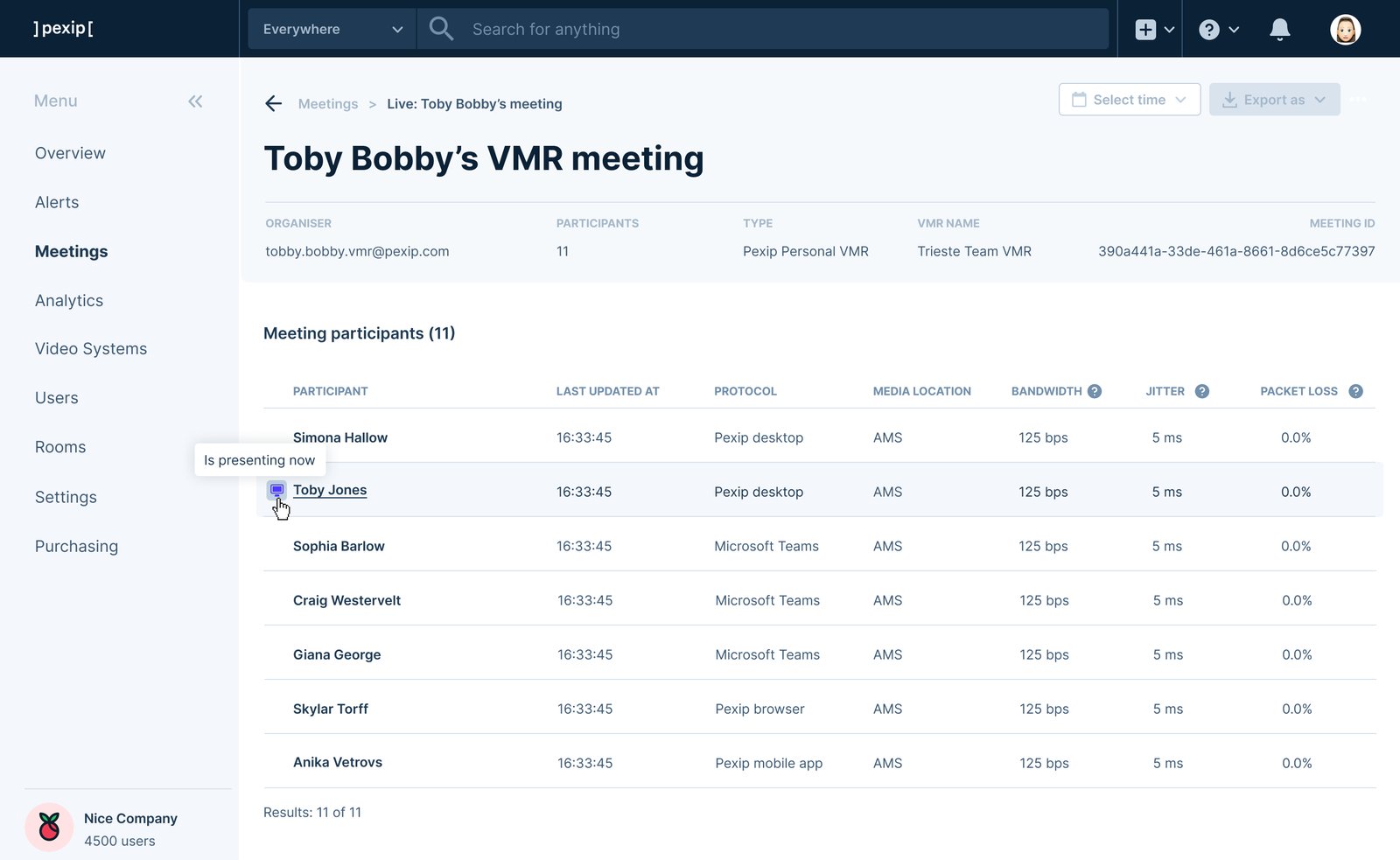This screenshot has height=860, width=1400.
Task: Go to Analytics in sidebar
Action: [69, 300]
